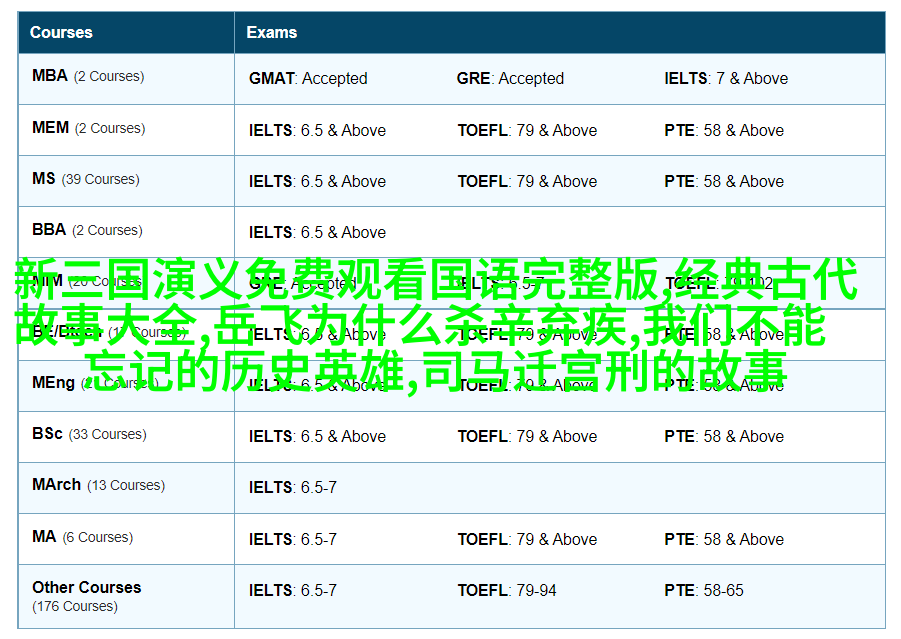
Task: Choose "IELTS: 6.5 & Above" in BSc row
Action: (317, 437)
